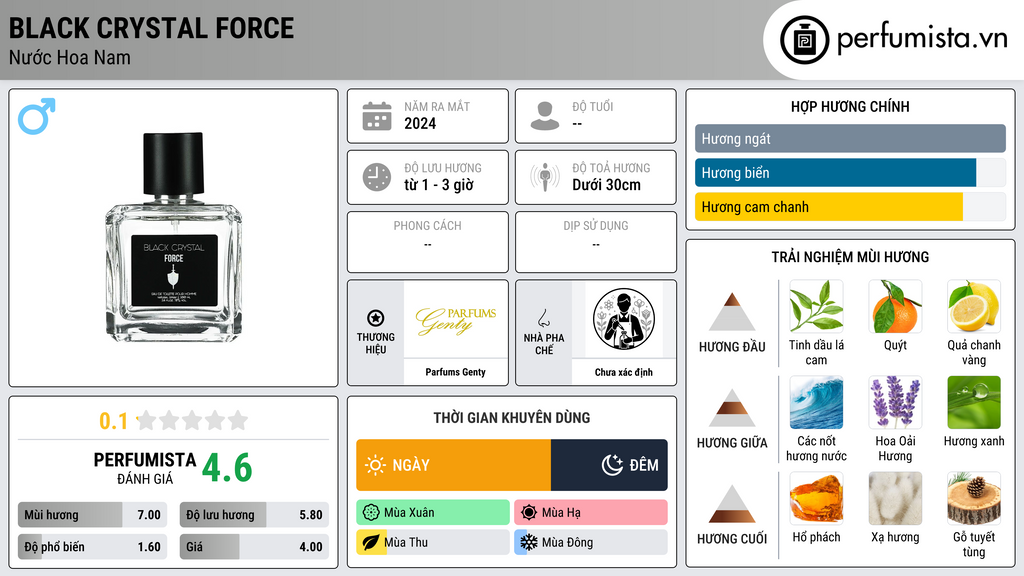Select the Ngày daytime section
This screenshot has width=1024, height=576.
coord(453,465)
